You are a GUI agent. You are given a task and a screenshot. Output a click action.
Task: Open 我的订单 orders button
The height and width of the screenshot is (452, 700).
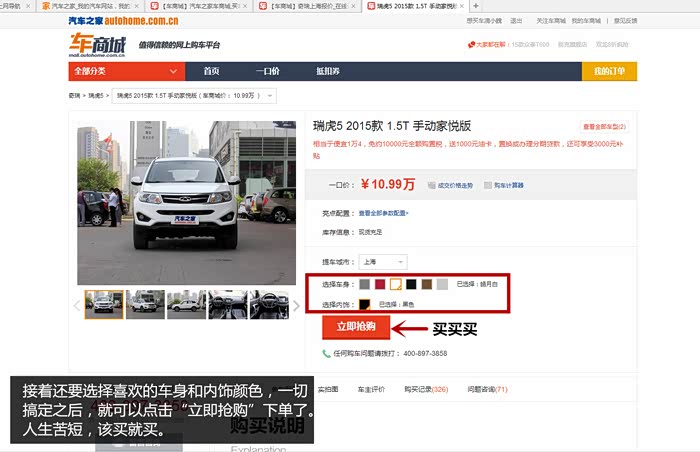(608, 71)
